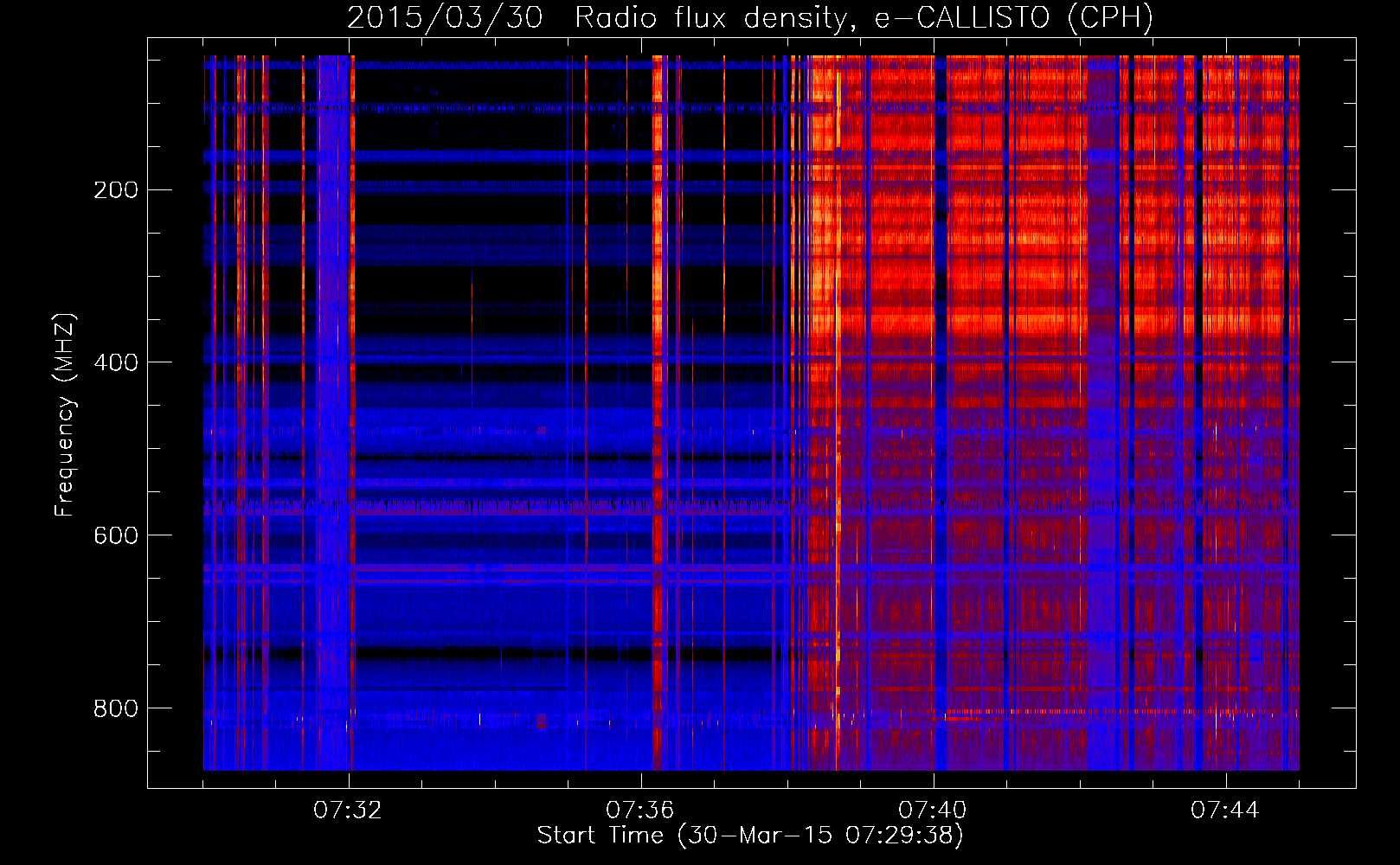
Task: Click the 800 frequency tick label
Action: coord(116,708)
